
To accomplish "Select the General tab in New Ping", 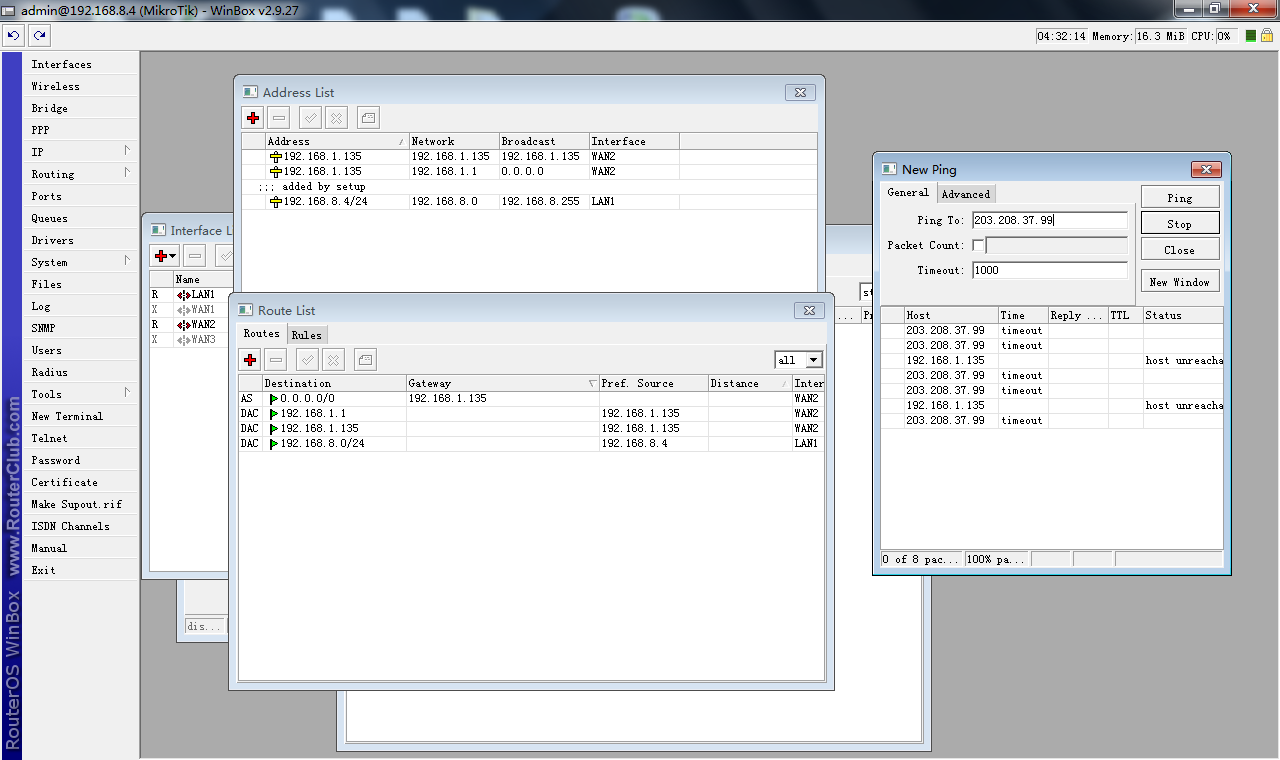I will coord(908,193).
